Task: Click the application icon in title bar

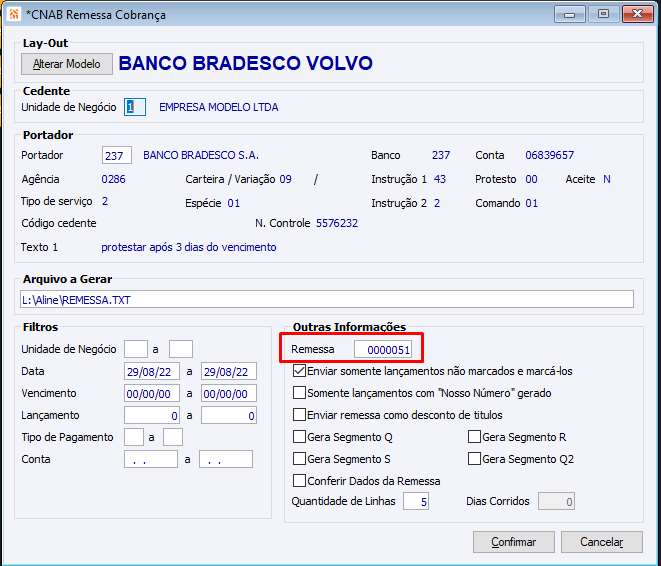Action: pyautogui.click(x=14, y=14)
